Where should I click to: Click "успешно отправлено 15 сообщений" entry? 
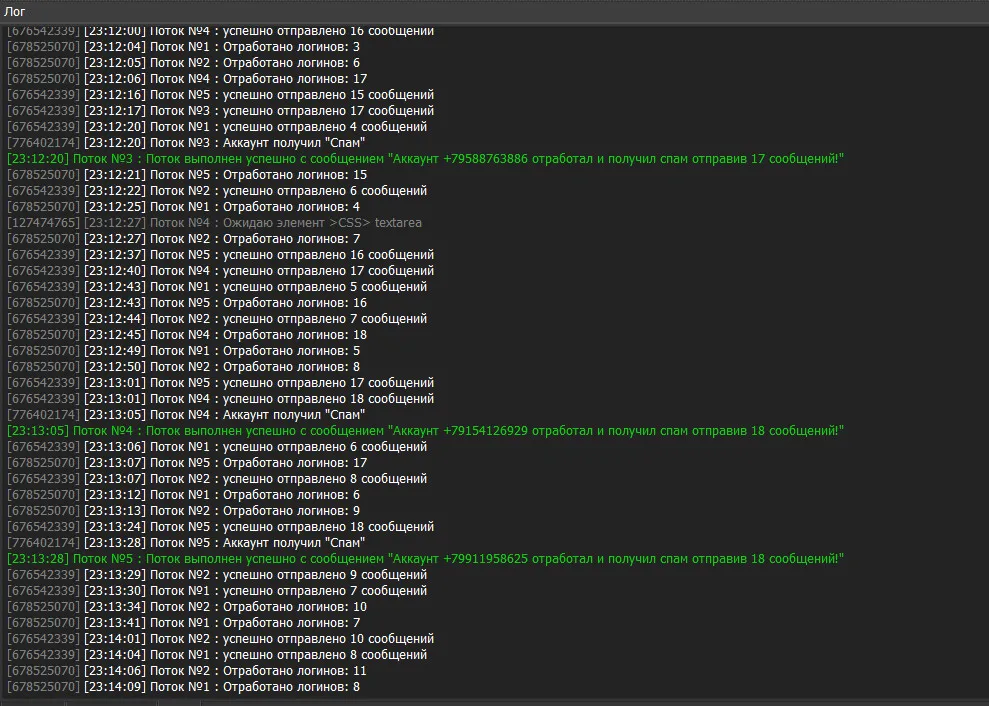[x=292, y=95]
